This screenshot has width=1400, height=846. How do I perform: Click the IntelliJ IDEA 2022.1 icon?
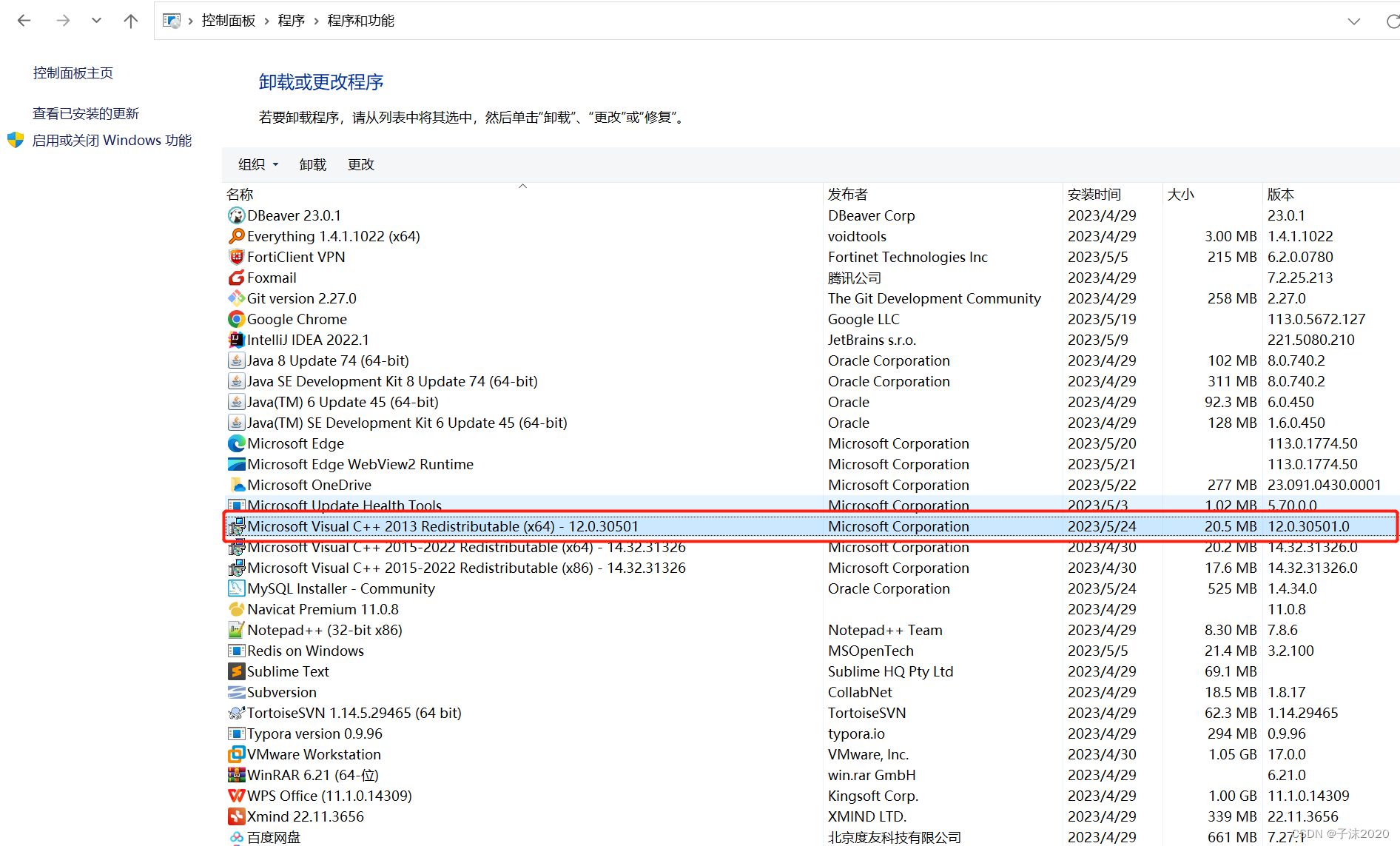click(x=236, y=340)
